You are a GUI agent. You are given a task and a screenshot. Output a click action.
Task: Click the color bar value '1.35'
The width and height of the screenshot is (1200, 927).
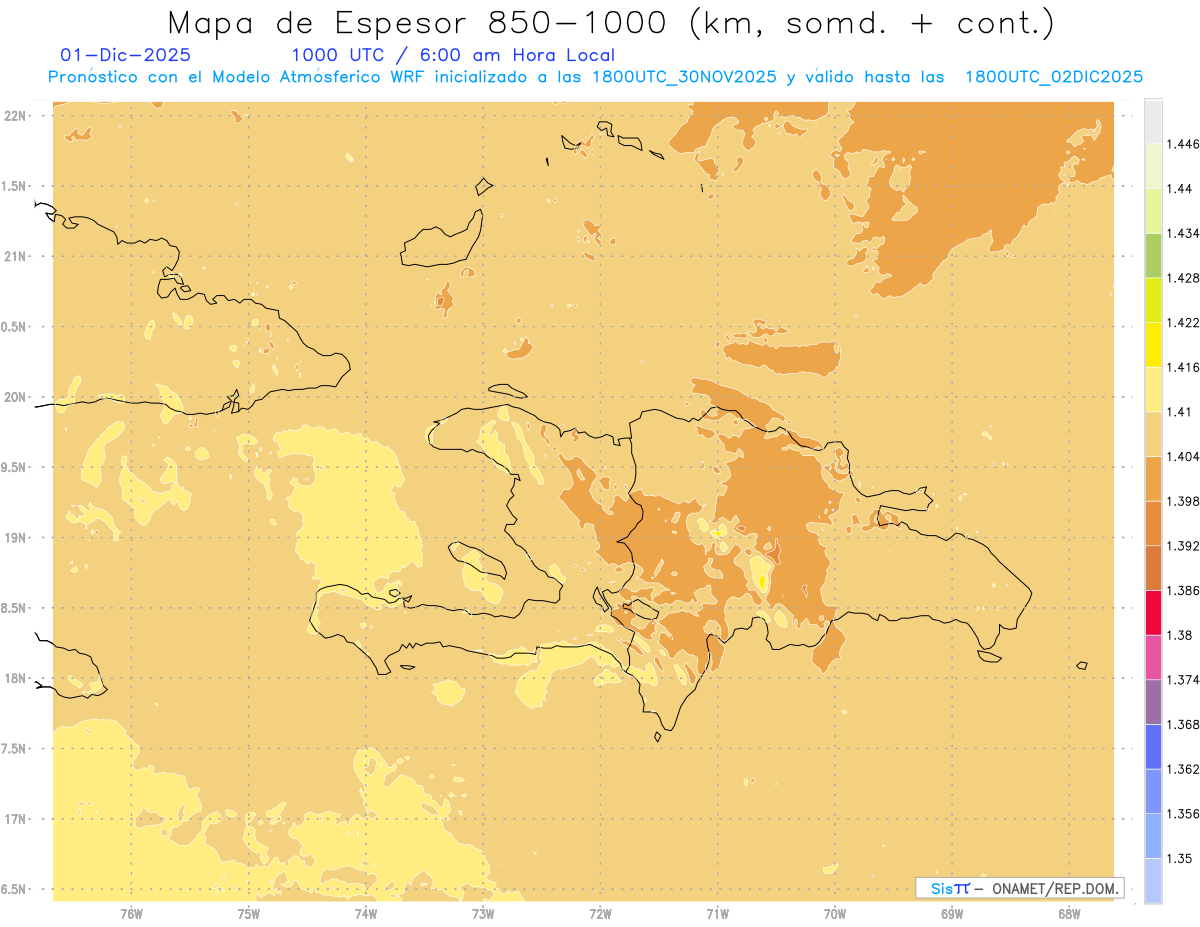pyautogui.click(x=1179, y=858)
